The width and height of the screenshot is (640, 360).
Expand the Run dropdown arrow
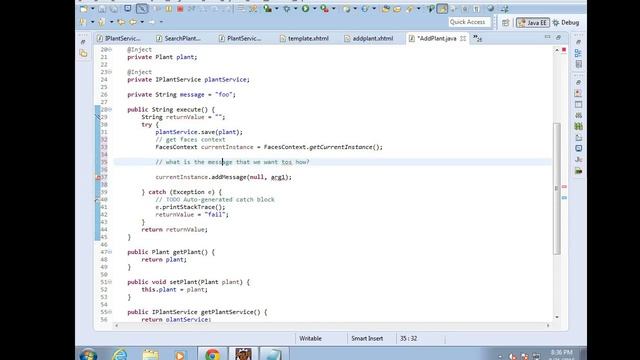click(x=314, y=9)
